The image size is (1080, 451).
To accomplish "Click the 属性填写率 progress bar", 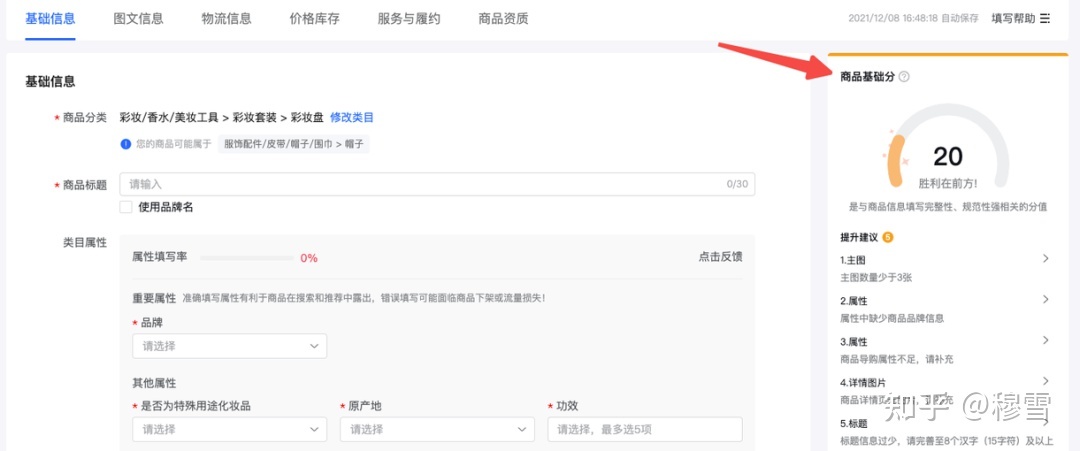I will pyautogui.click(x=245, y=258).
